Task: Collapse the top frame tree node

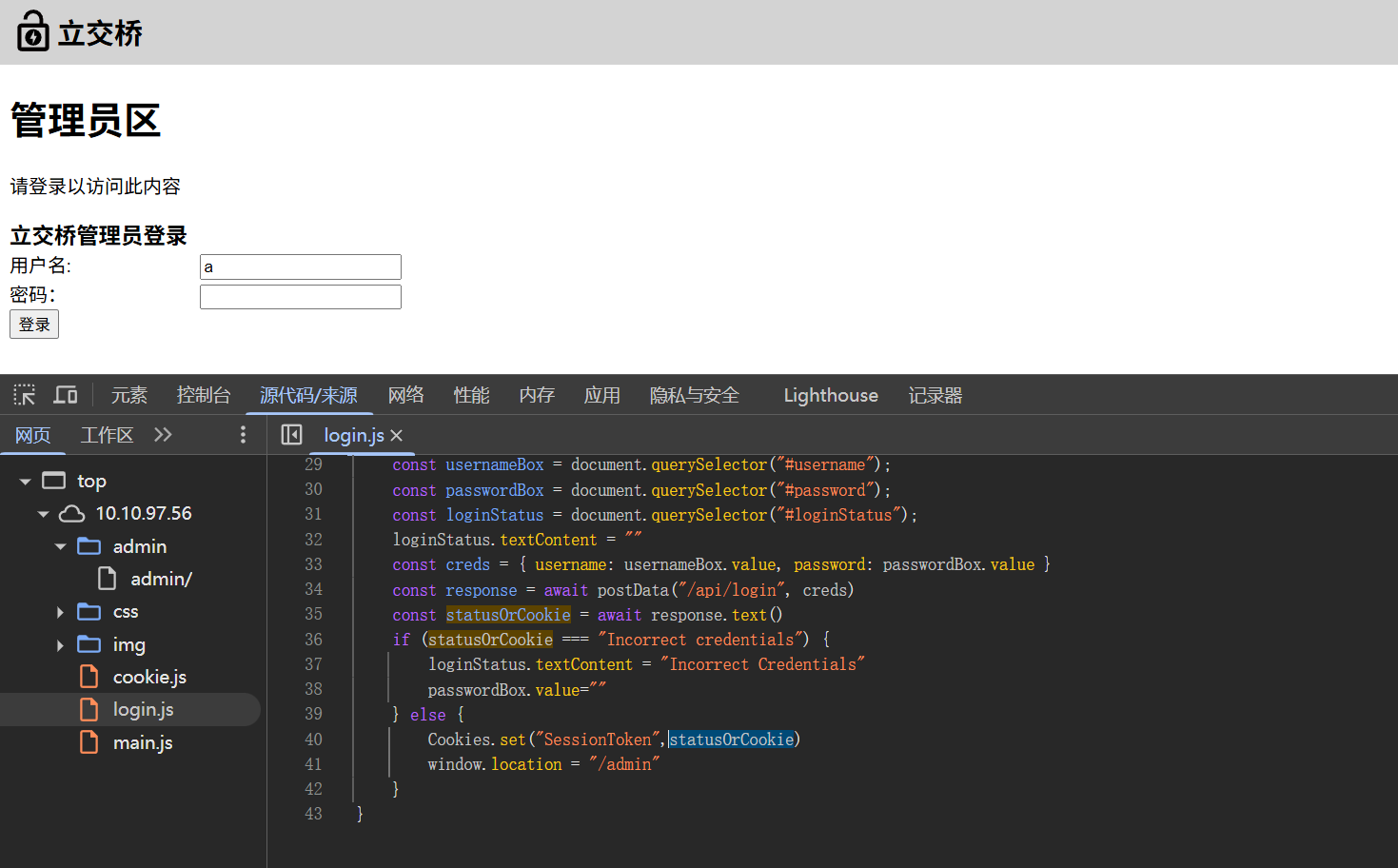Action: 26,482
